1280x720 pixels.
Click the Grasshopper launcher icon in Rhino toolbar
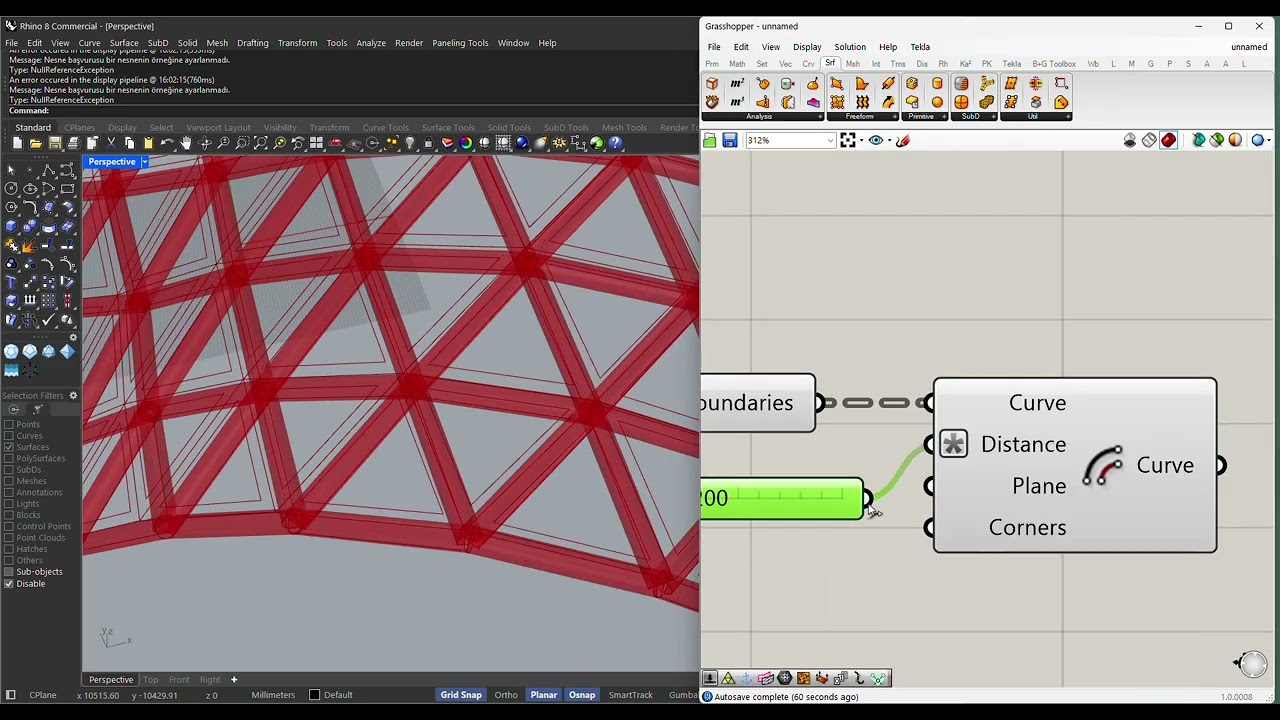tap(597, 143)
